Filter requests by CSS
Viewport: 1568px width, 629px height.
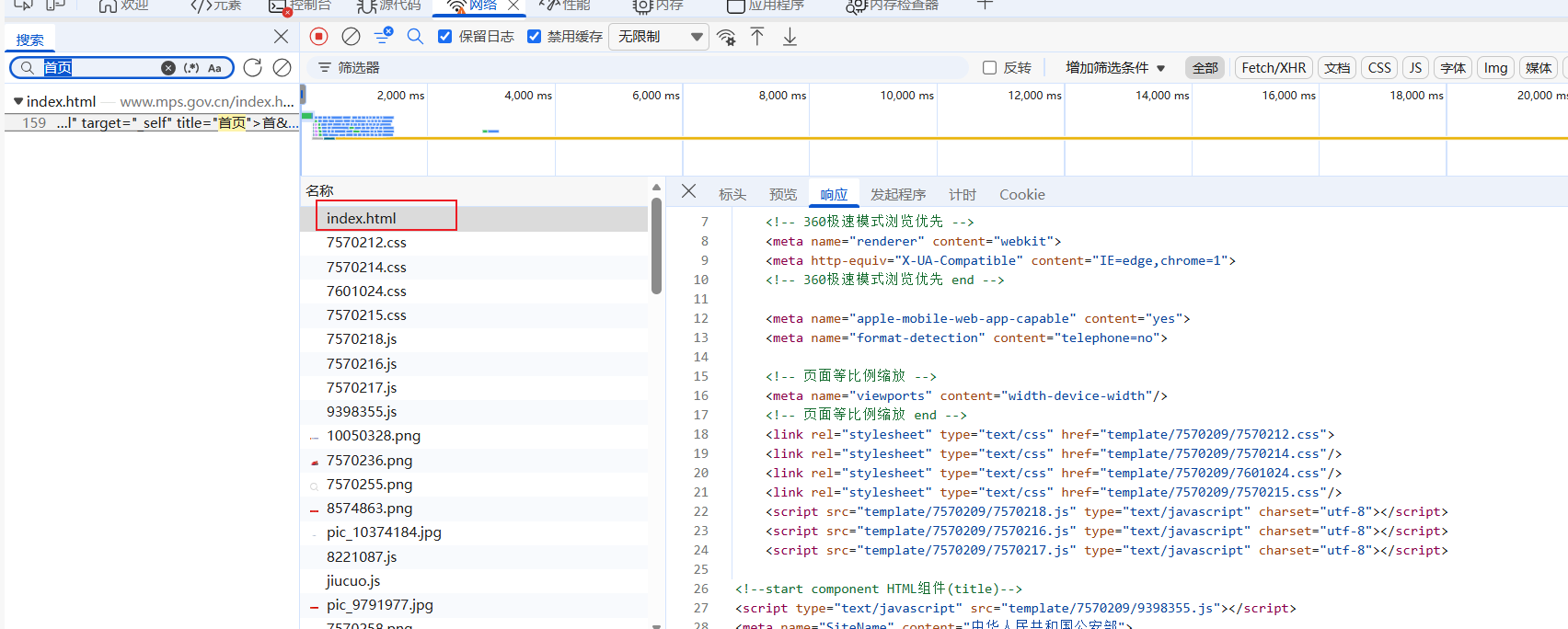coord(1379,67)
